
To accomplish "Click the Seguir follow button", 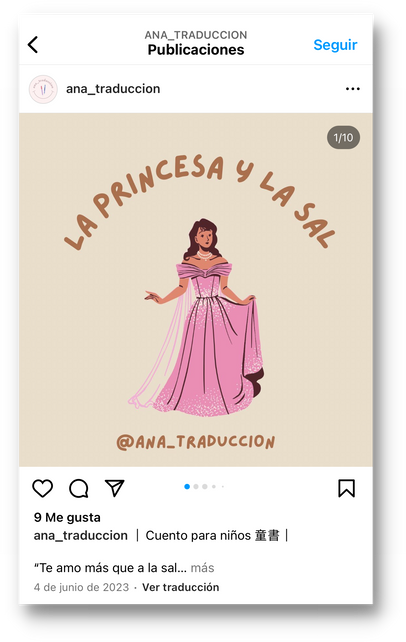I will tap(335, 45).
